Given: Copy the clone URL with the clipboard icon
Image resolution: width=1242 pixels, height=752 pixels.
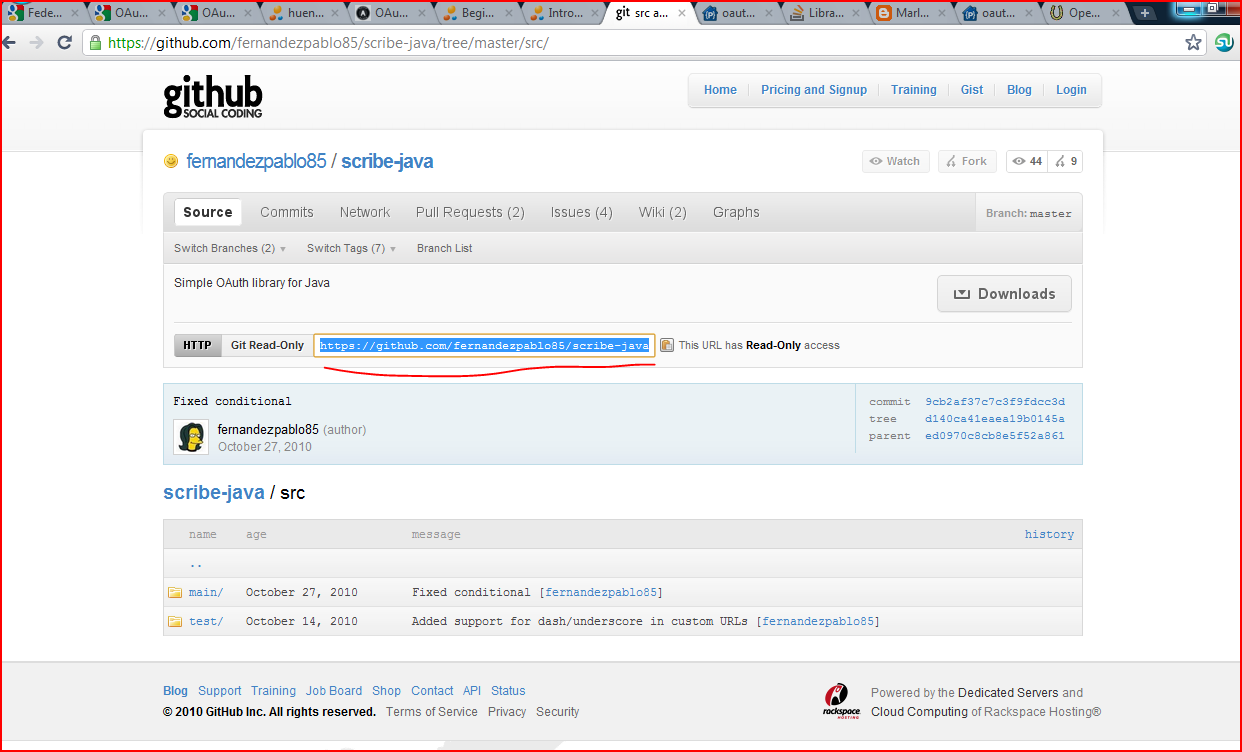Looking at the screenshot, I should (x=666, y=345).
